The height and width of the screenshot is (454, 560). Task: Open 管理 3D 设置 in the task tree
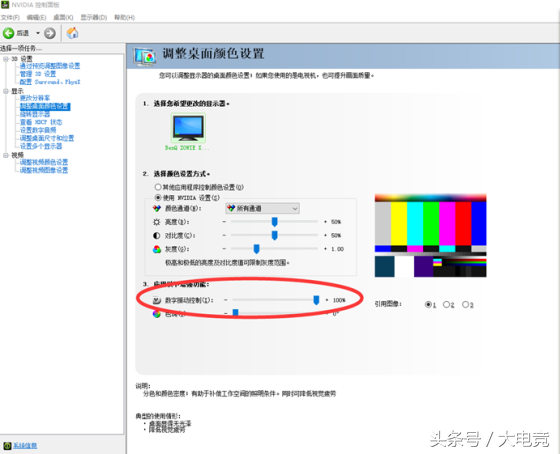click(38, 74)
